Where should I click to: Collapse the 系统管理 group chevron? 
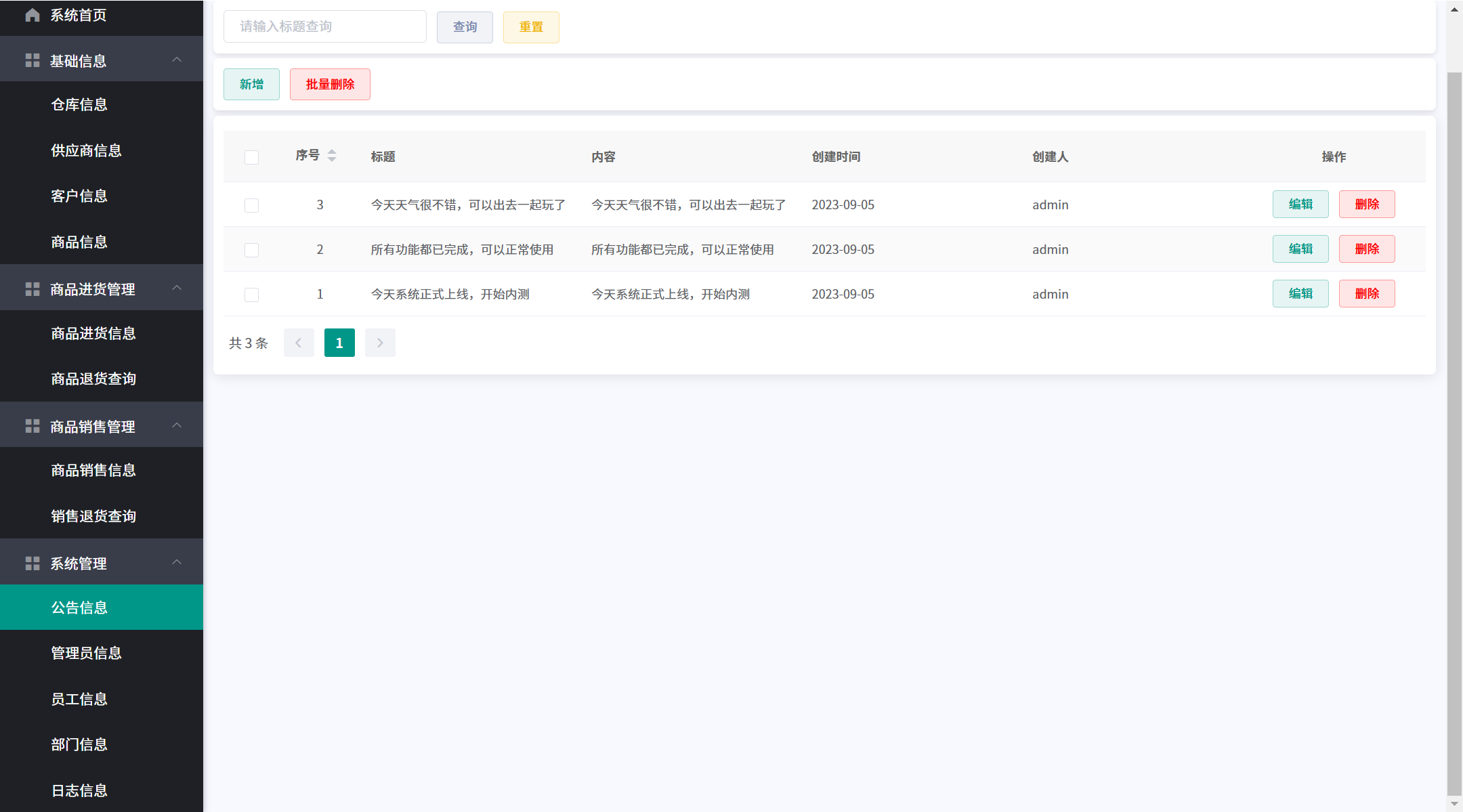177,562
